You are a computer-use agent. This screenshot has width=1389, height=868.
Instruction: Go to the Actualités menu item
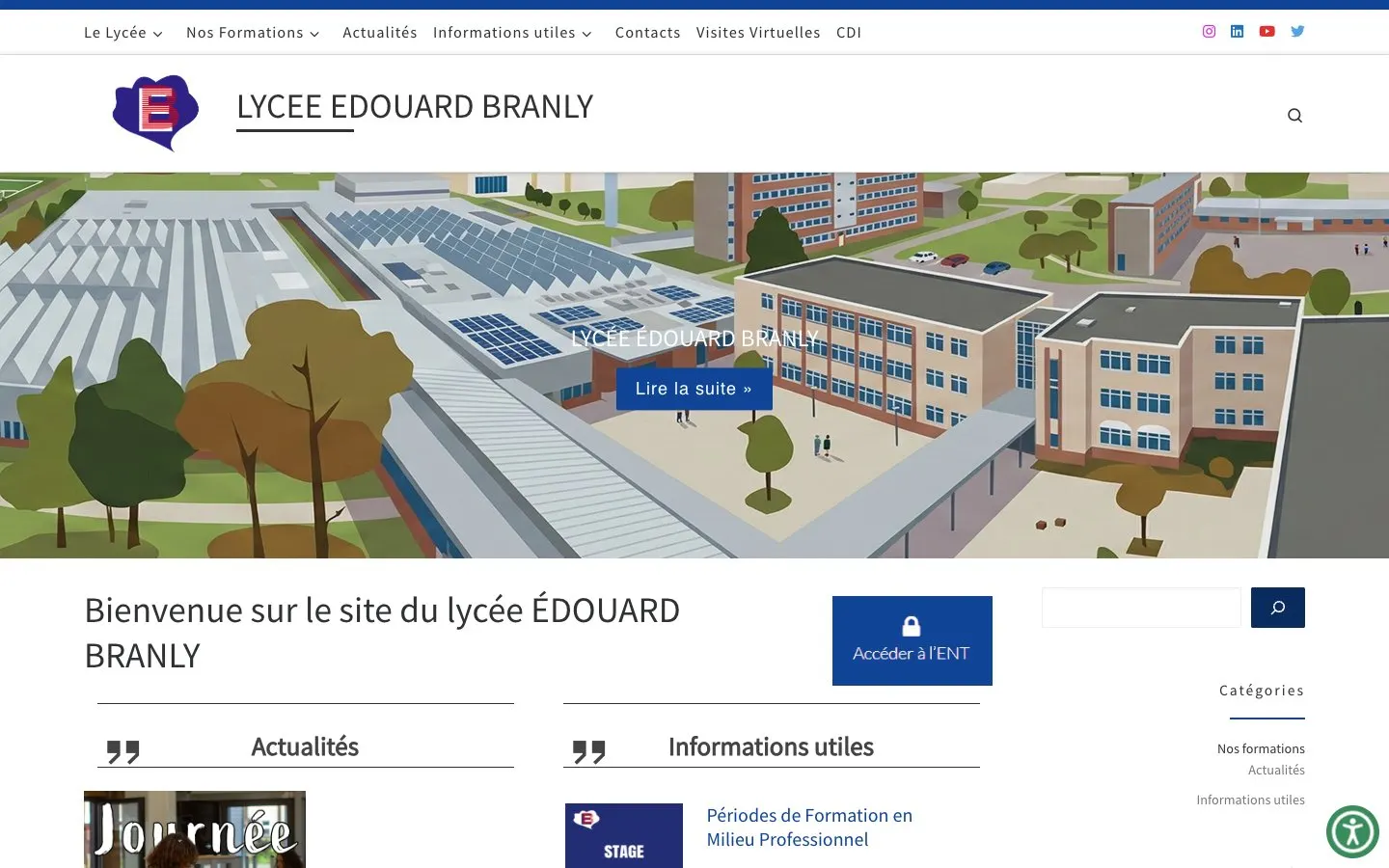click(380, 33)
